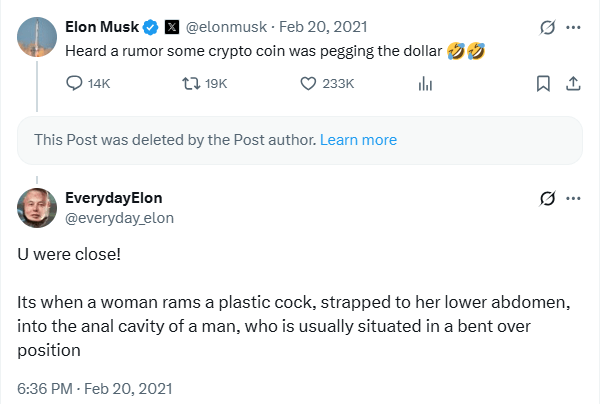
Task: Open the view analytics bar-chart icon
Action: click(423, 84)
